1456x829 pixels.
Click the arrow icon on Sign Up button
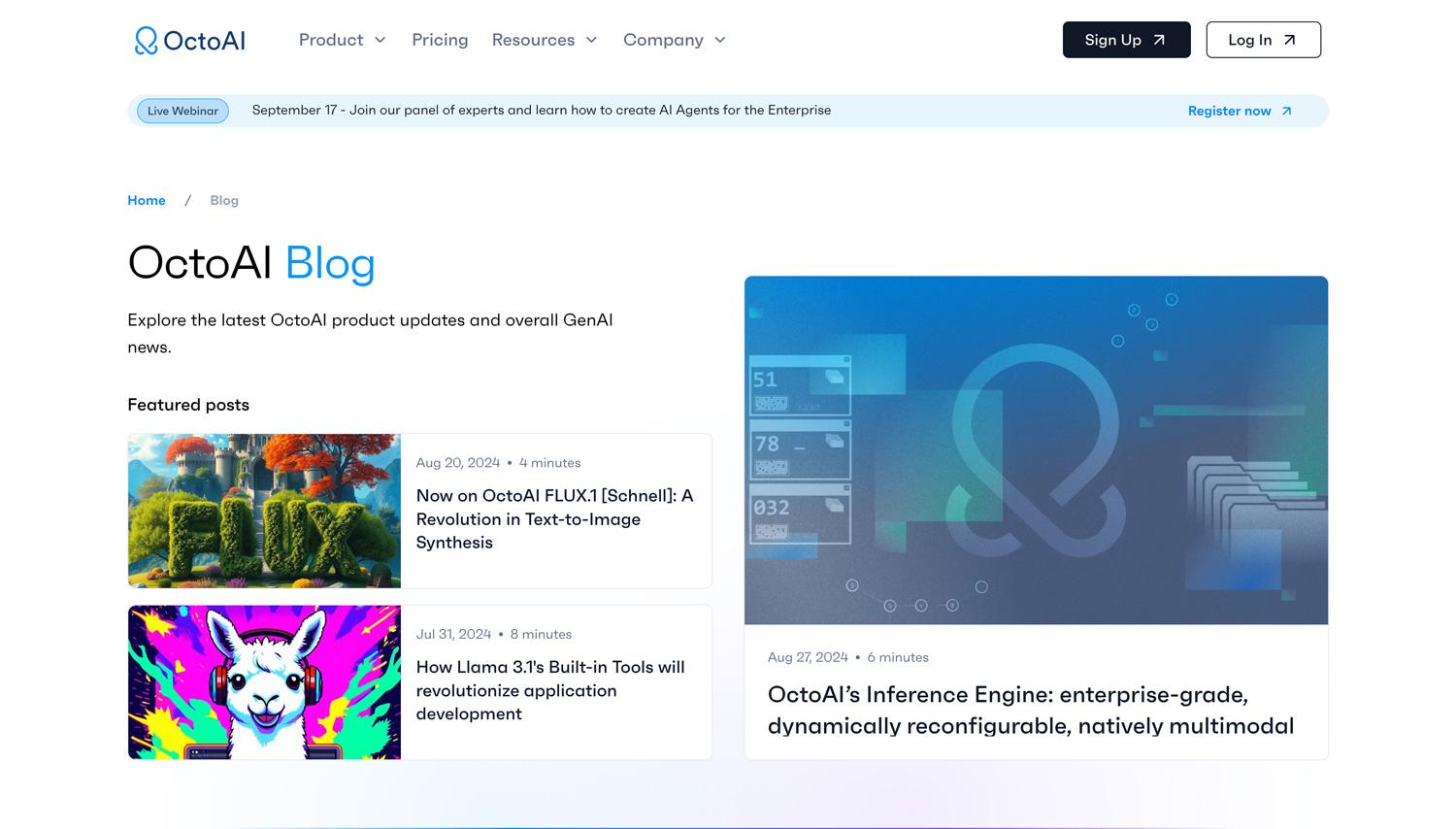pos(1159,40)
